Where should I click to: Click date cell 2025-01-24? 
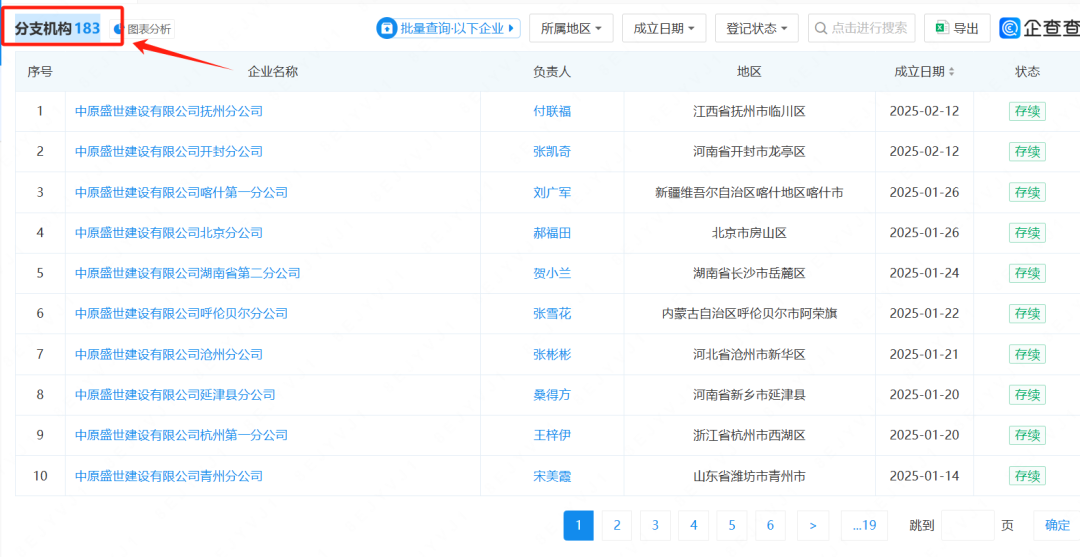[924, 273]
